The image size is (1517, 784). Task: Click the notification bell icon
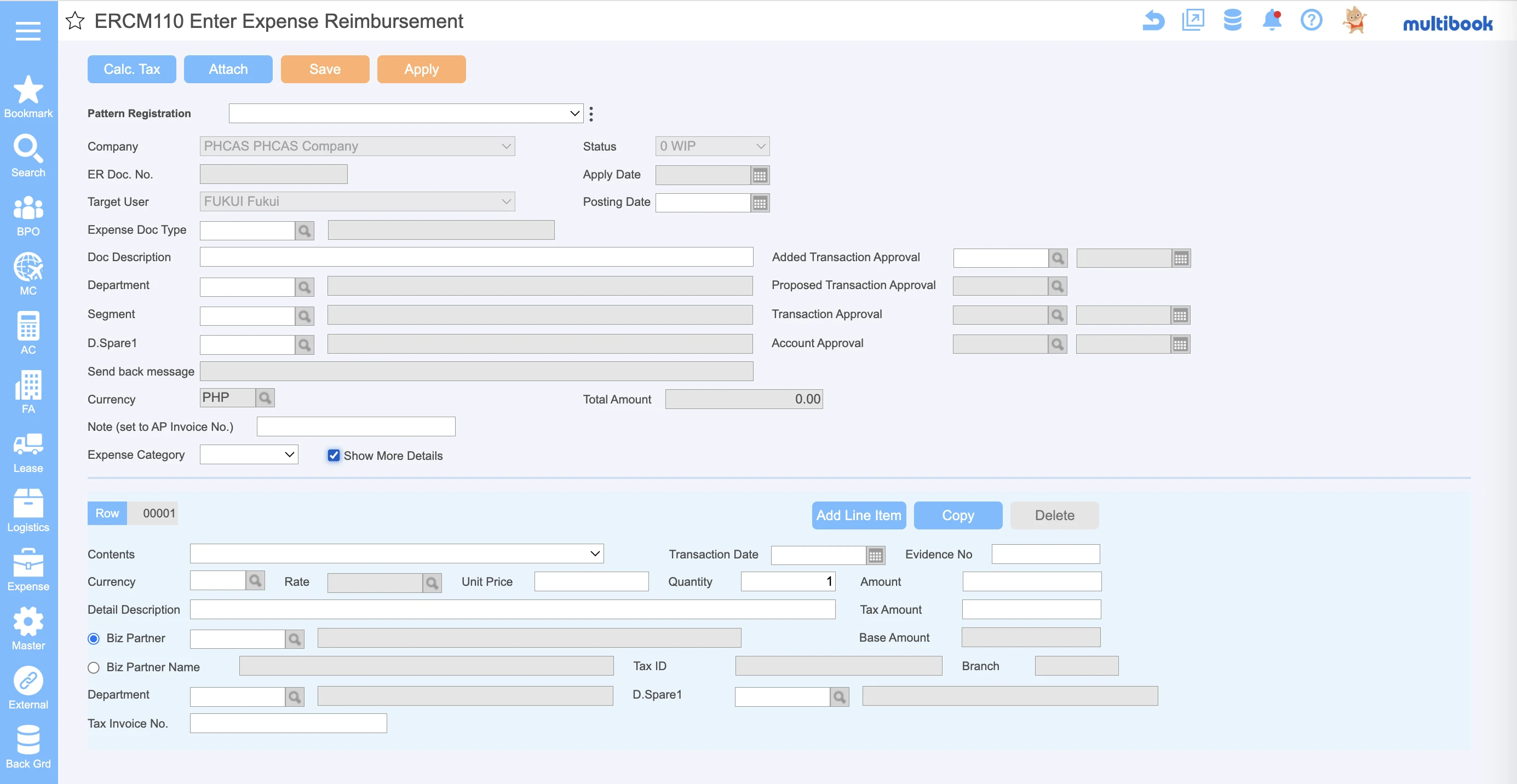coord(1272,21)
